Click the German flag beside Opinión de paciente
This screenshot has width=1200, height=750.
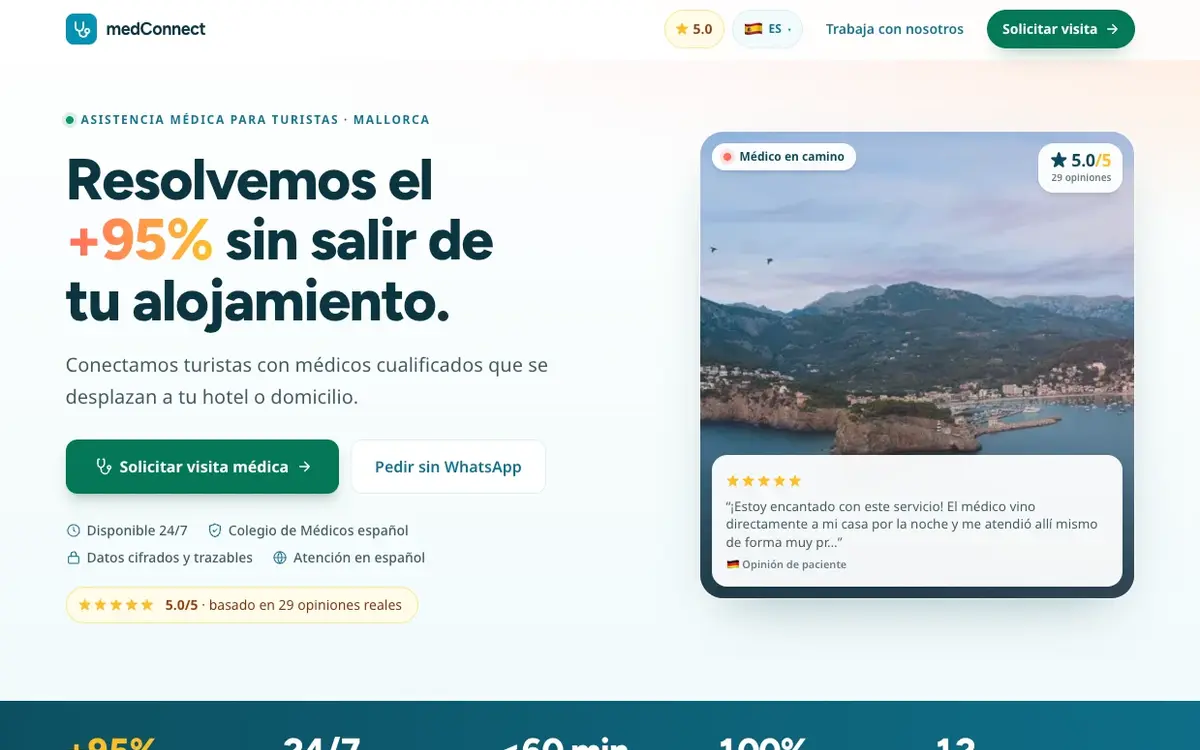732,565
